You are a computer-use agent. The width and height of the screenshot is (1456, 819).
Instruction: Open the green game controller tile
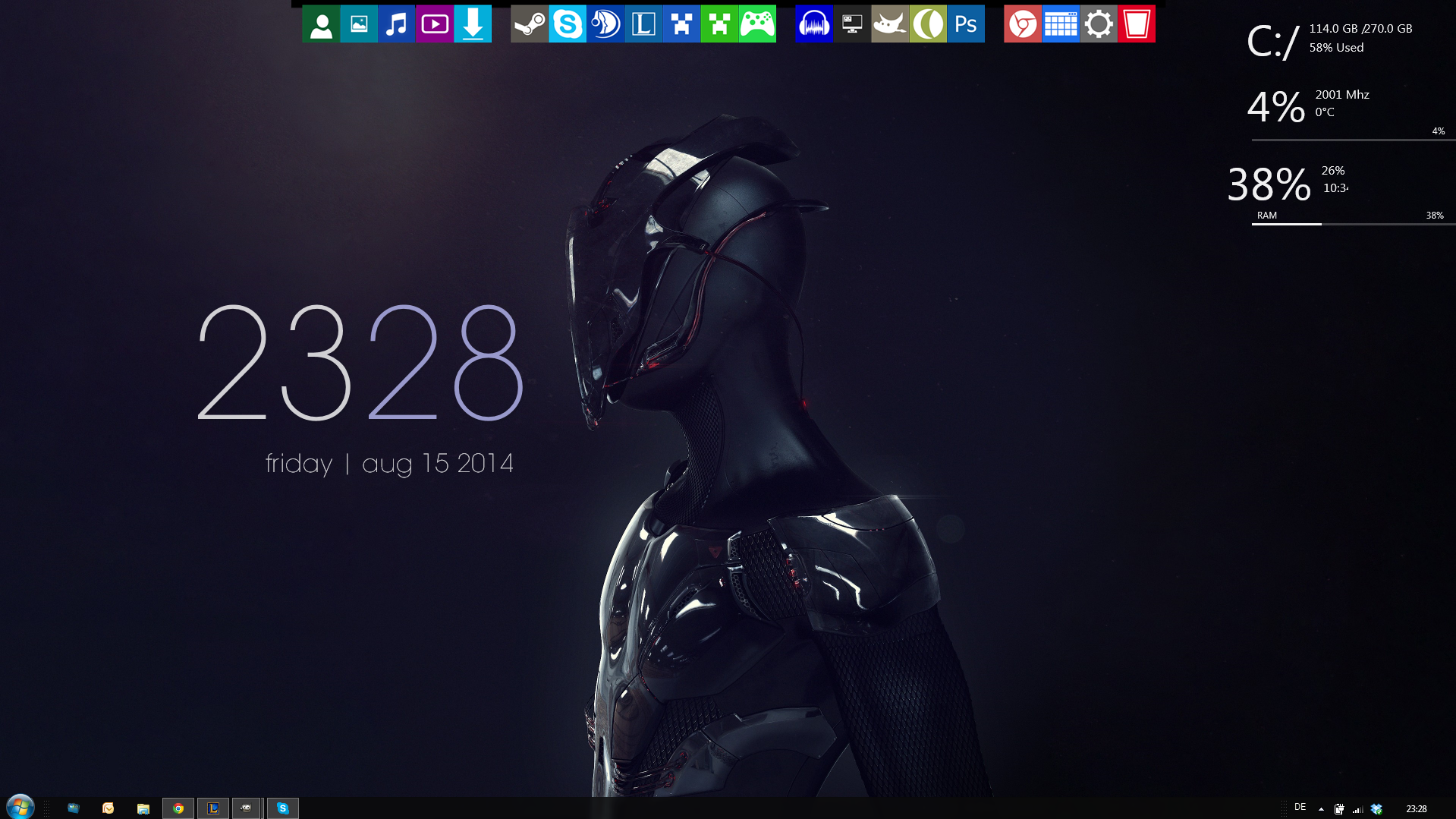pos(757,24)
